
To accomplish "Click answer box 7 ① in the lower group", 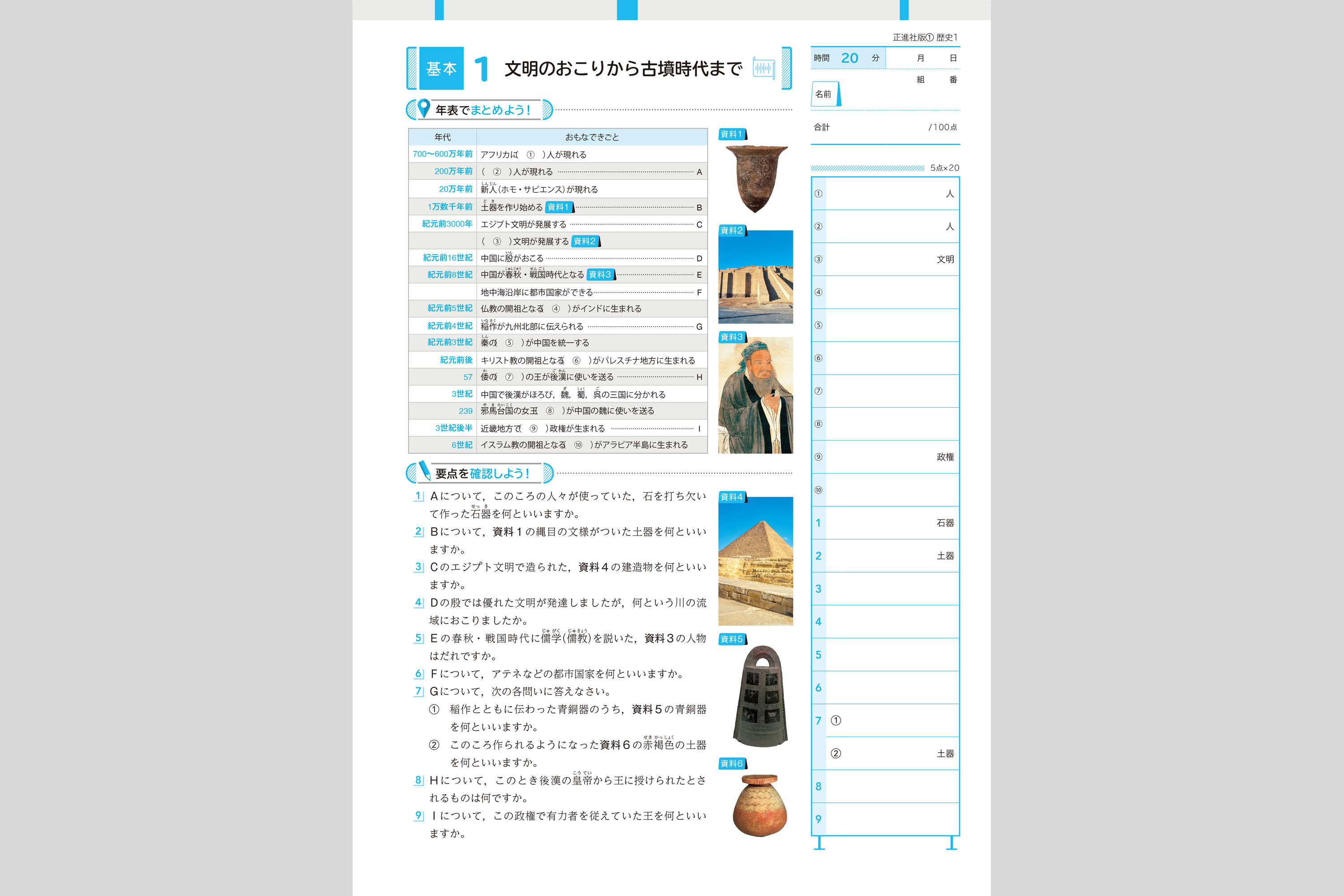I will (x=892, y=720).
